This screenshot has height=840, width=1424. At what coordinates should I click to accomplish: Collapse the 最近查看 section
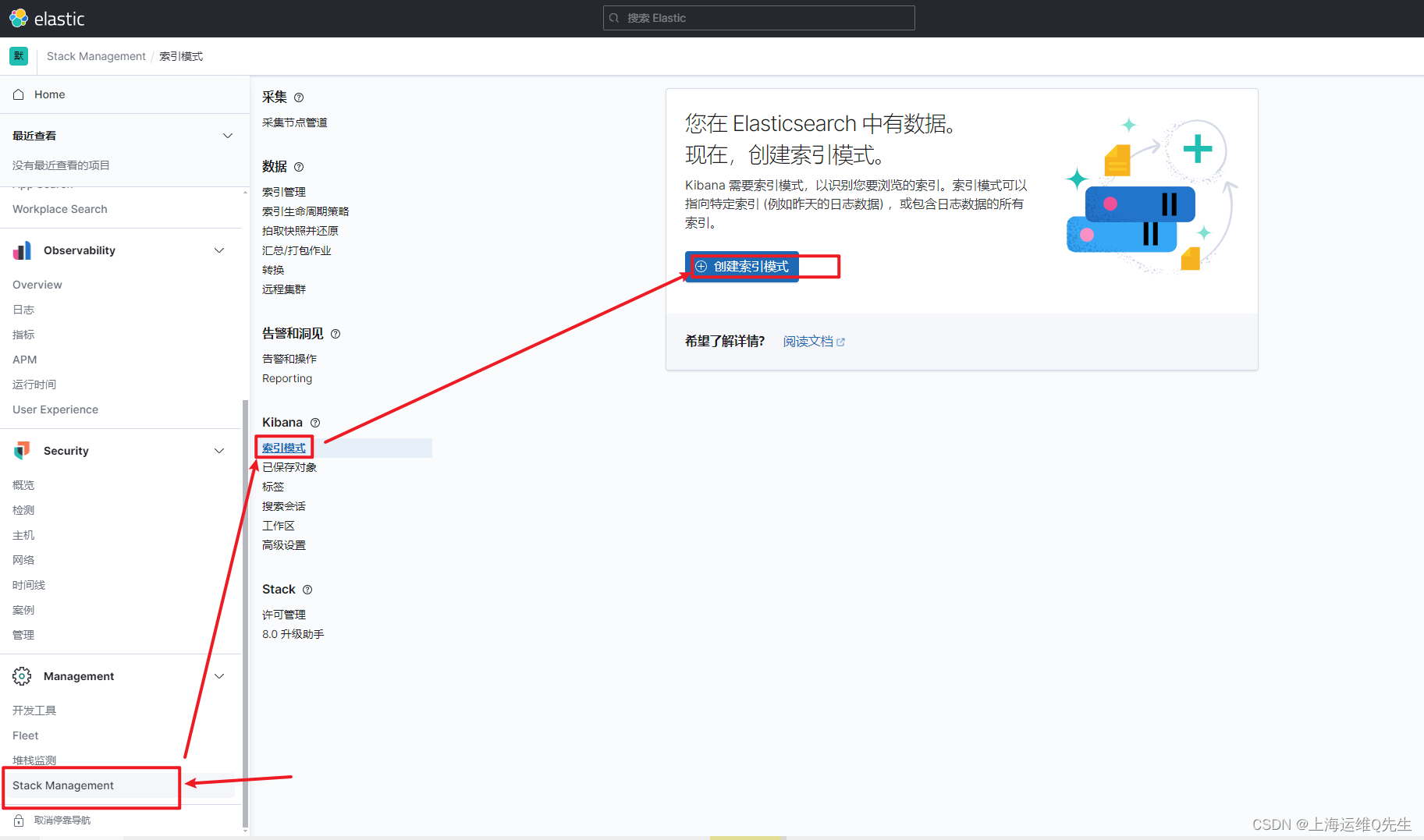click(x=228, y=136)
